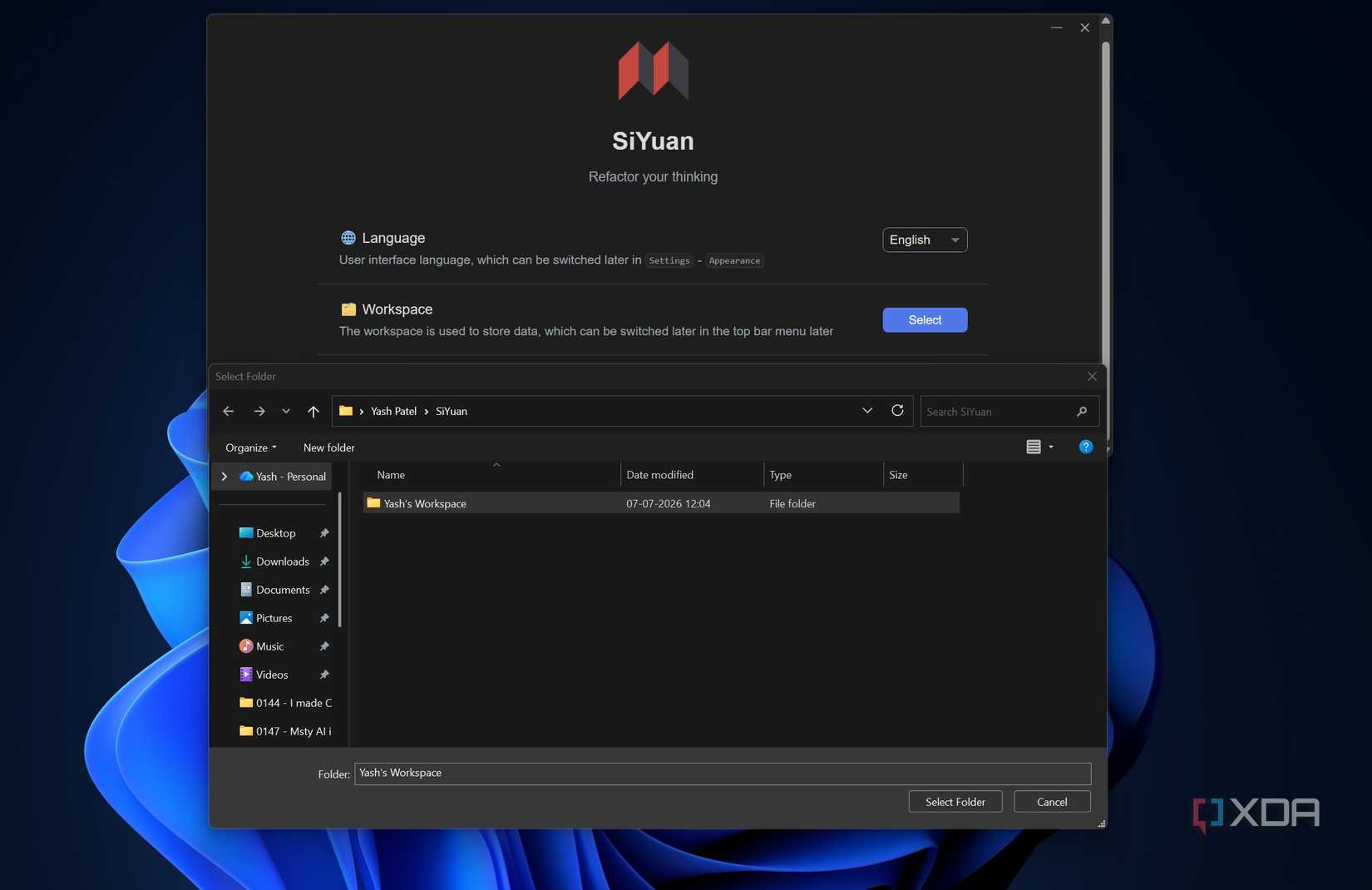
Task: Open the English language dropdown in SiYuan
Action: 925,240
